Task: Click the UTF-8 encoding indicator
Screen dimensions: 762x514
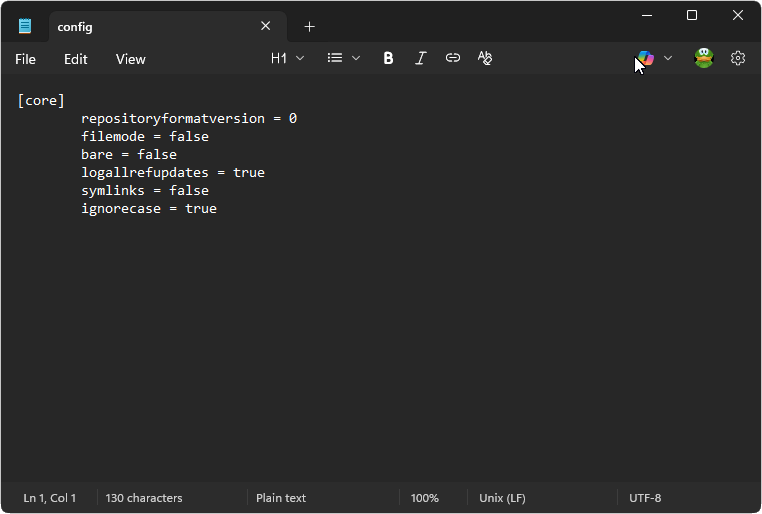Action: [x=645, y=498]
